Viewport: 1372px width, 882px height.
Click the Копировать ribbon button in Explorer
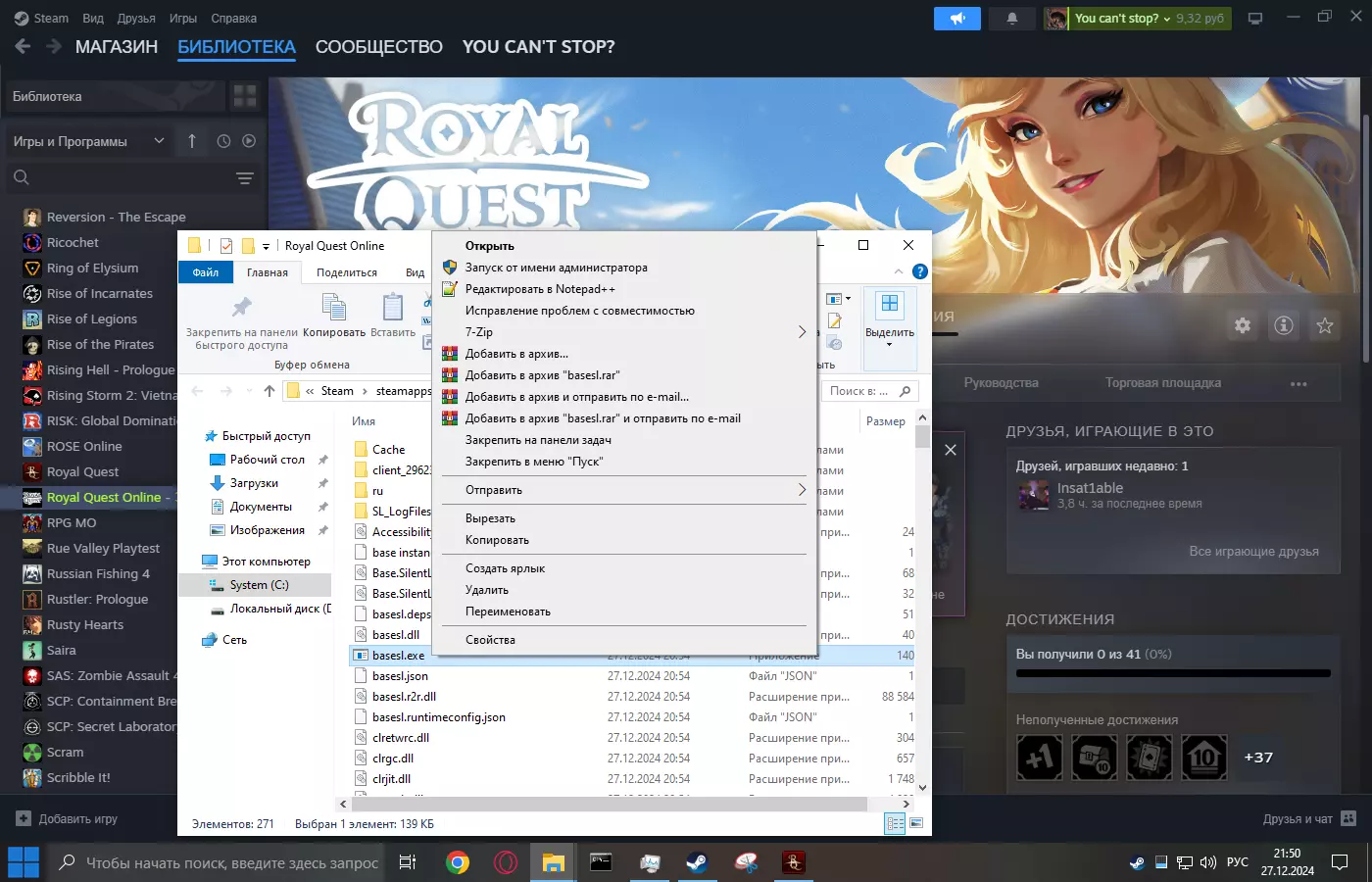click(334, 316)
